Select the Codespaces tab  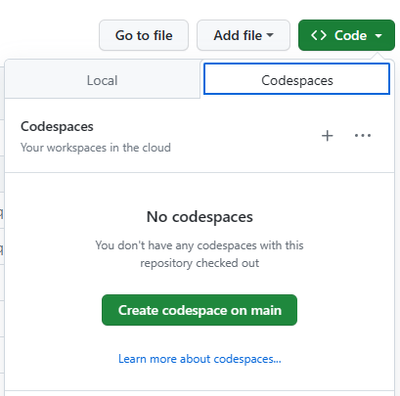pos(297,79)
